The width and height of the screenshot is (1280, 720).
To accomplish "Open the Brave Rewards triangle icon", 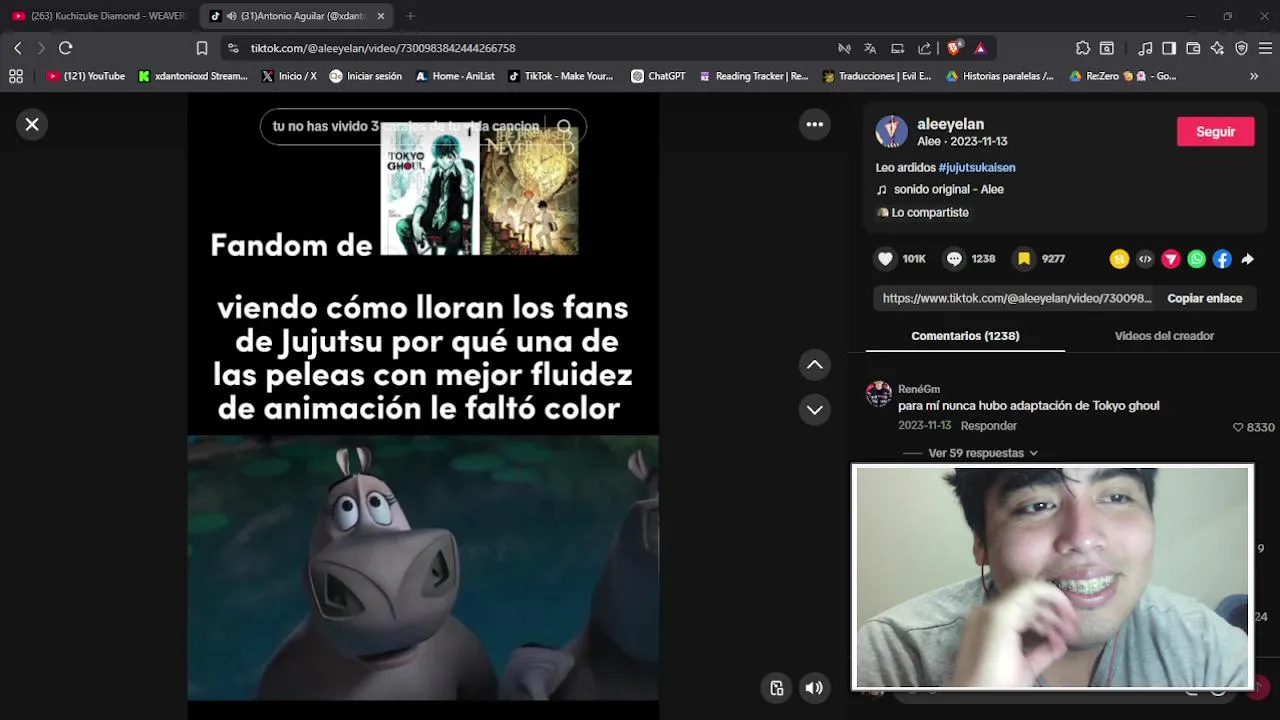I will [980, 48].
